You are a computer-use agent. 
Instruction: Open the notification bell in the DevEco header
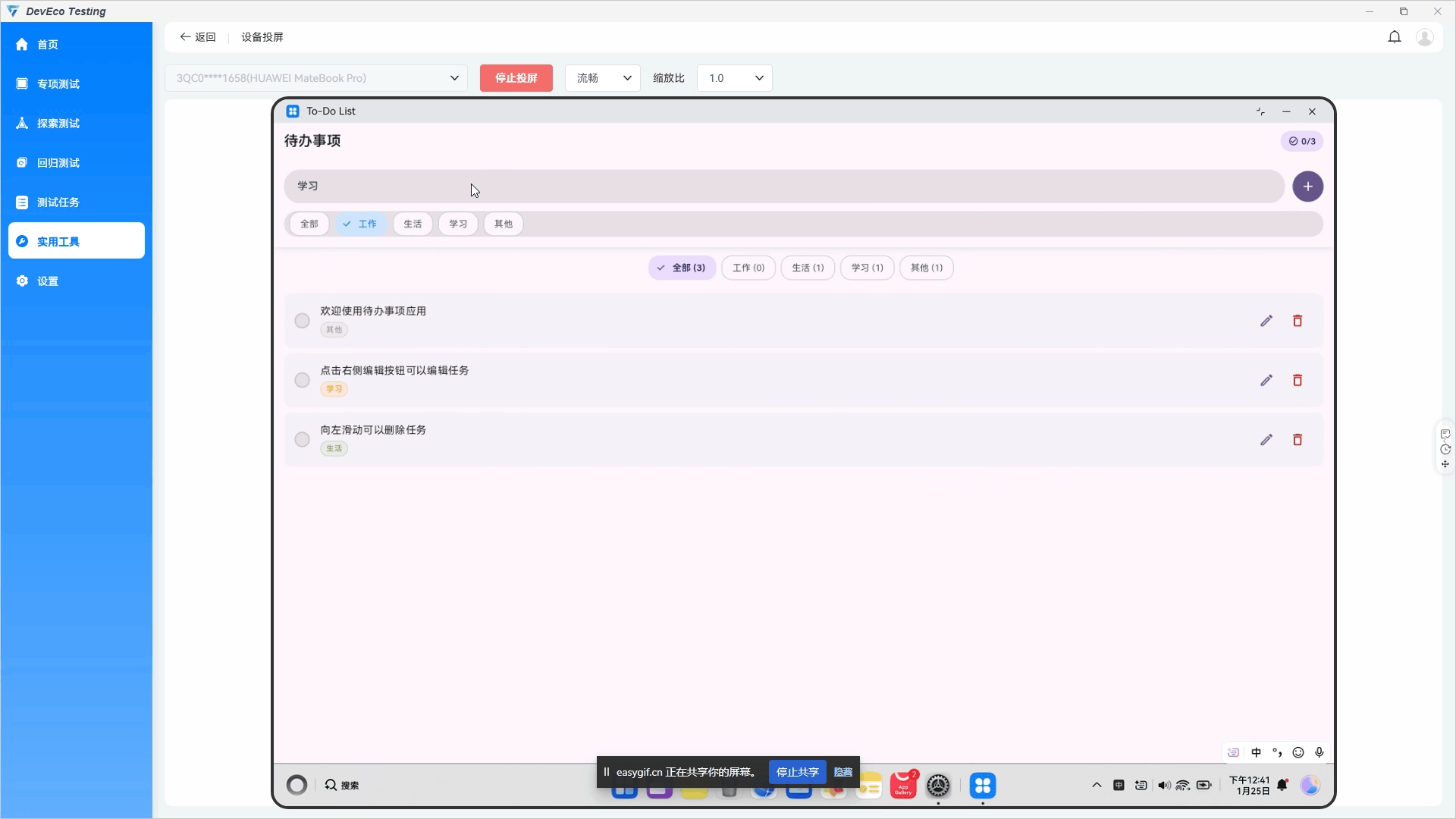coord(1394,37)
